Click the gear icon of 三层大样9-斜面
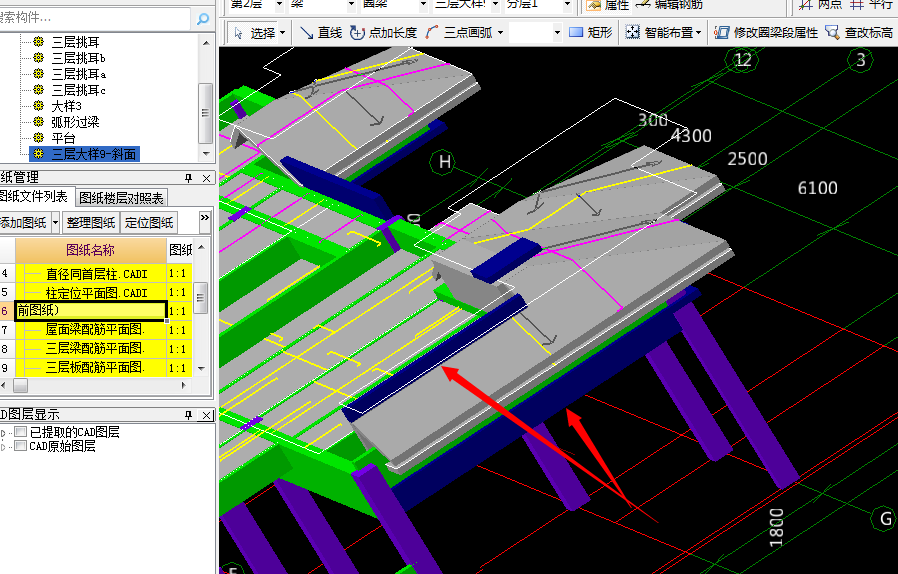The width and height of the screenshot is (898, 574). [x=38, y=154]
